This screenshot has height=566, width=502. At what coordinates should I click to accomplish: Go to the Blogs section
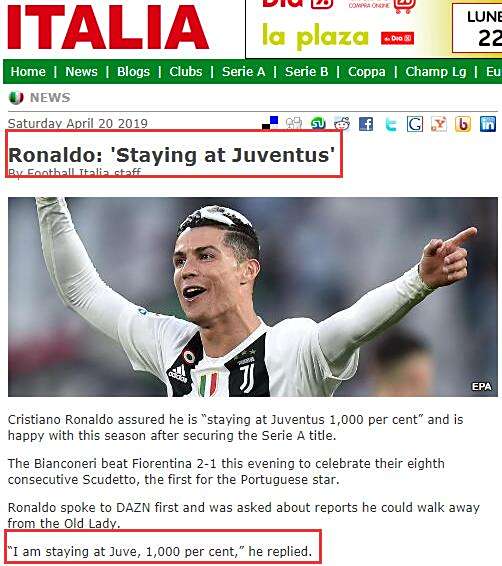click(133, 71)
